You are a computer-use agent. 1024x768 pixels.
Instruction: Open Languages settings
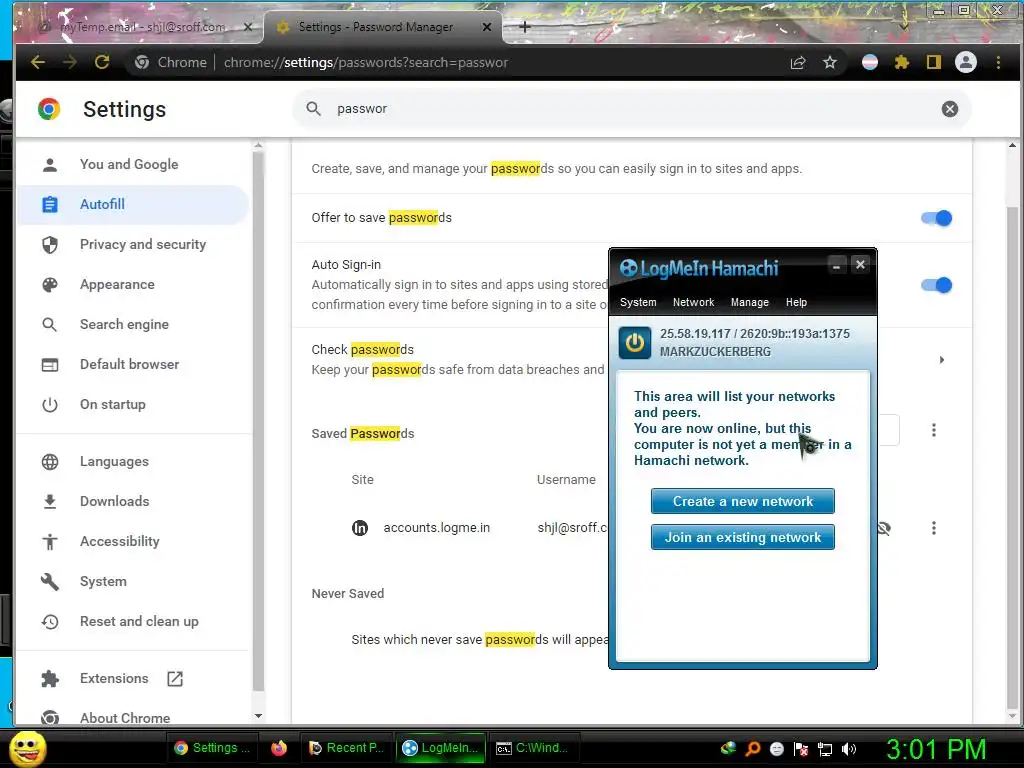coord(133,462)
